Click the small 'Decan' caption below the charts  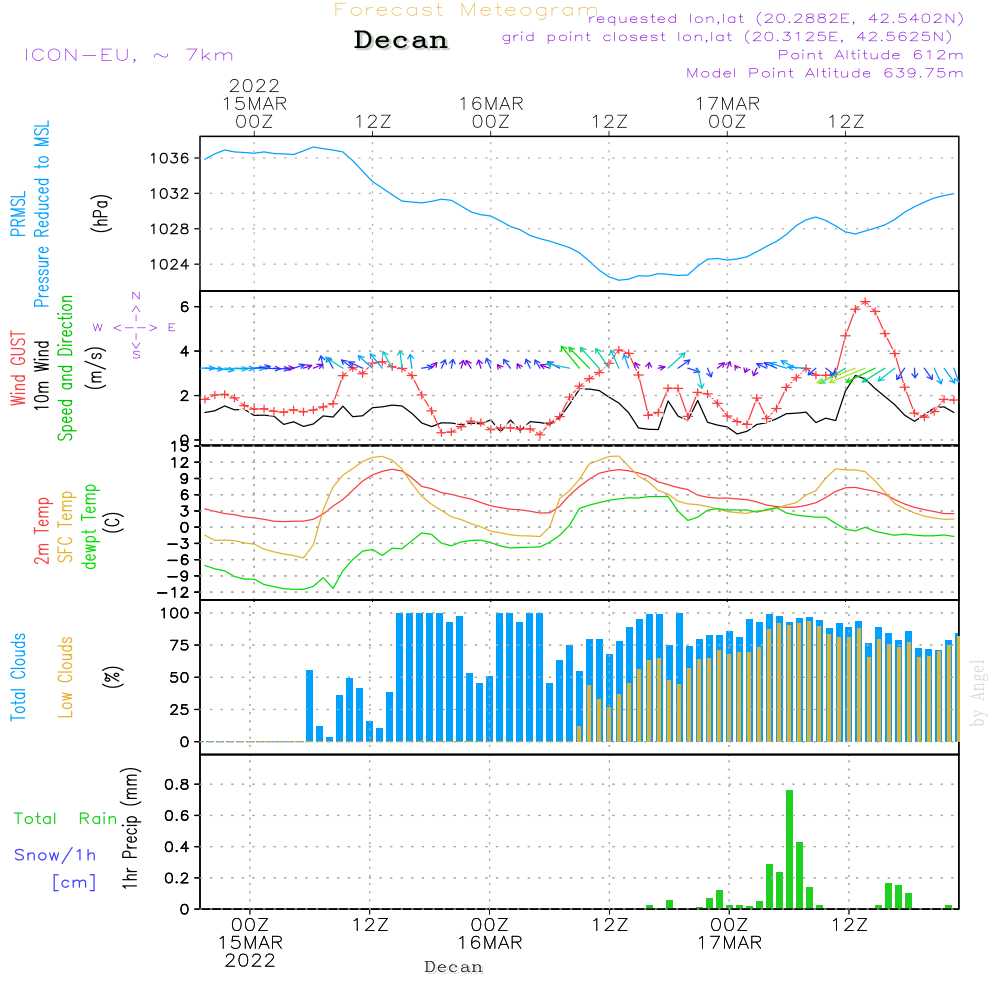pos(453,967)
